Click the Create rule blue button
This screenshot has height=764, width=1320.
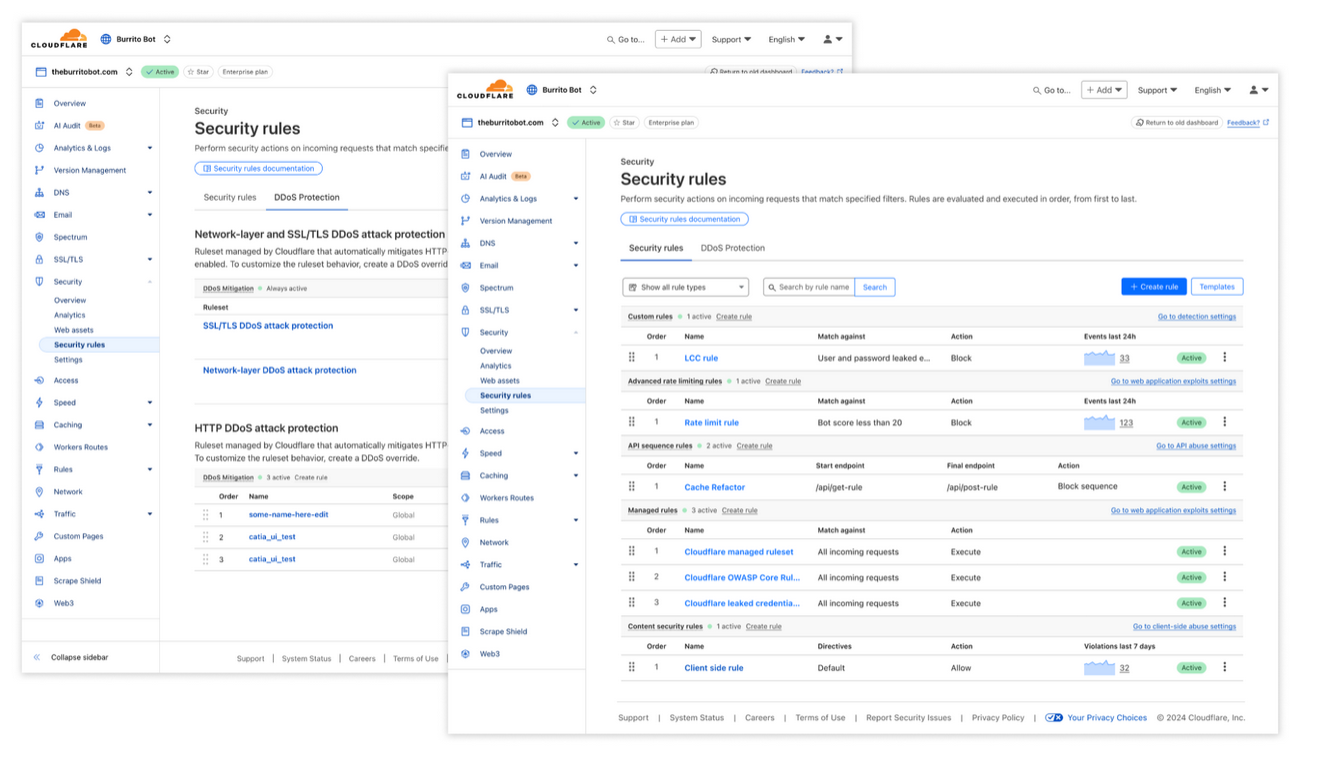pyautogui.click(x=1154, y=287)
